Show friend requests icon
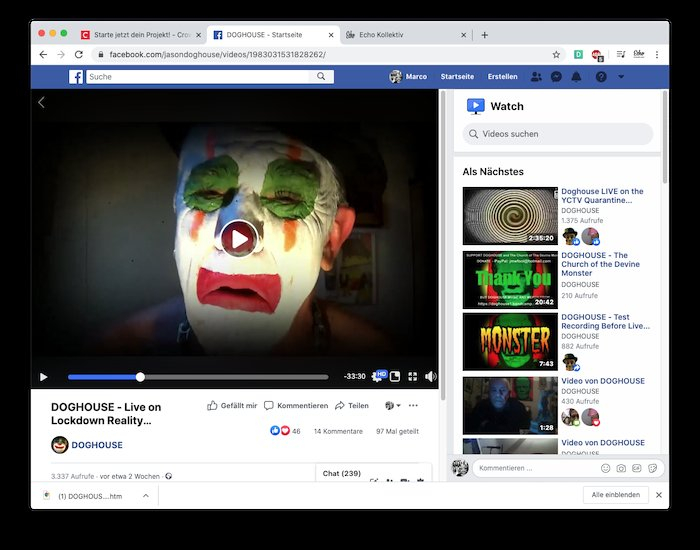Image resolution: width=700 pixels, height=550 pixels. (x=537, y=77)
